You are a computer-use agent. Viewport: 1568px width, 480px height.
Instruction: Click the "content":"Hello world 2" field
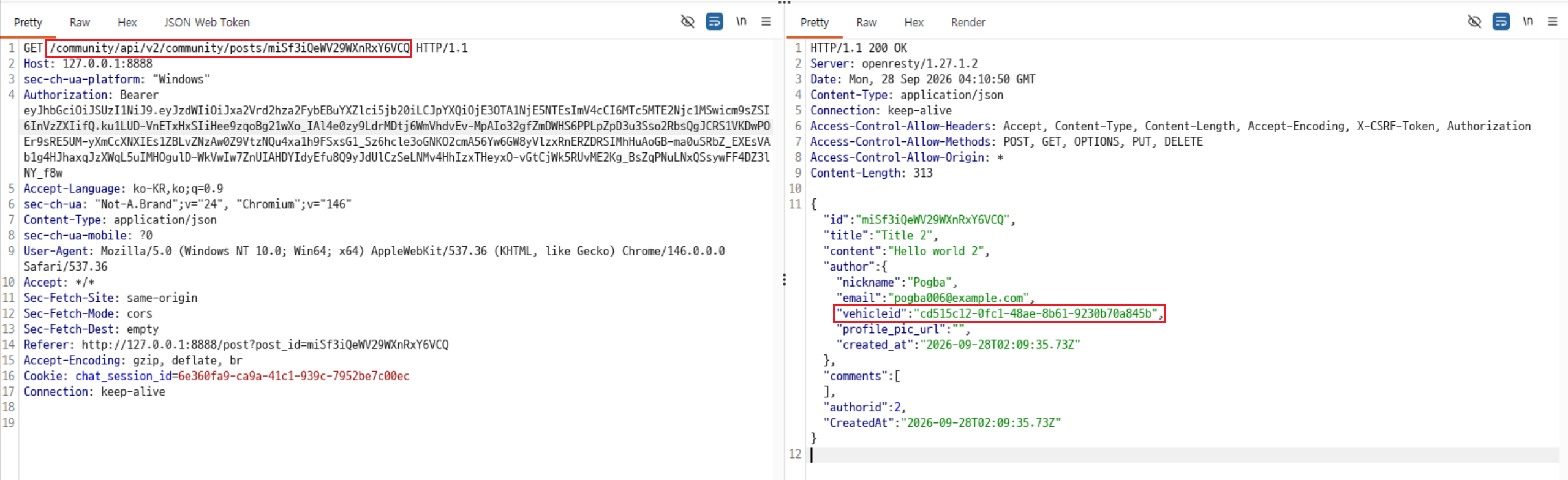tap(907, 251)
